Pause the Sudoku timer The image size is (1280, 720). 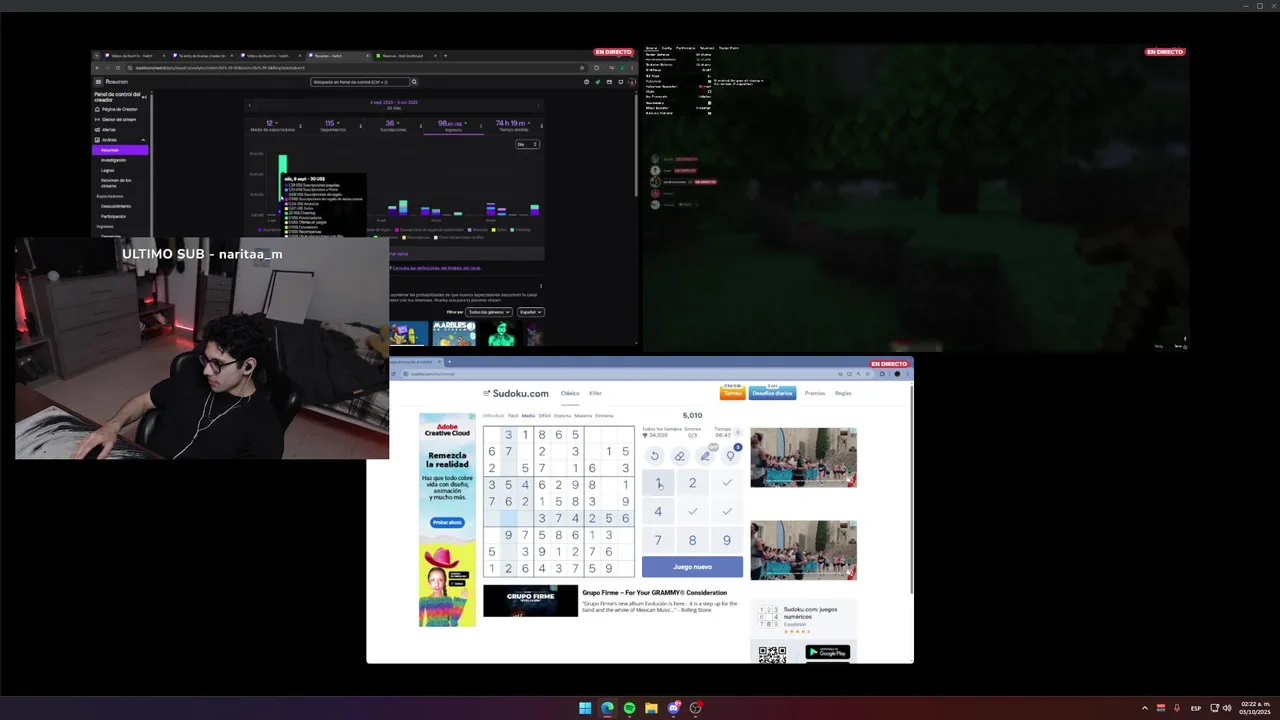[738, 432]
